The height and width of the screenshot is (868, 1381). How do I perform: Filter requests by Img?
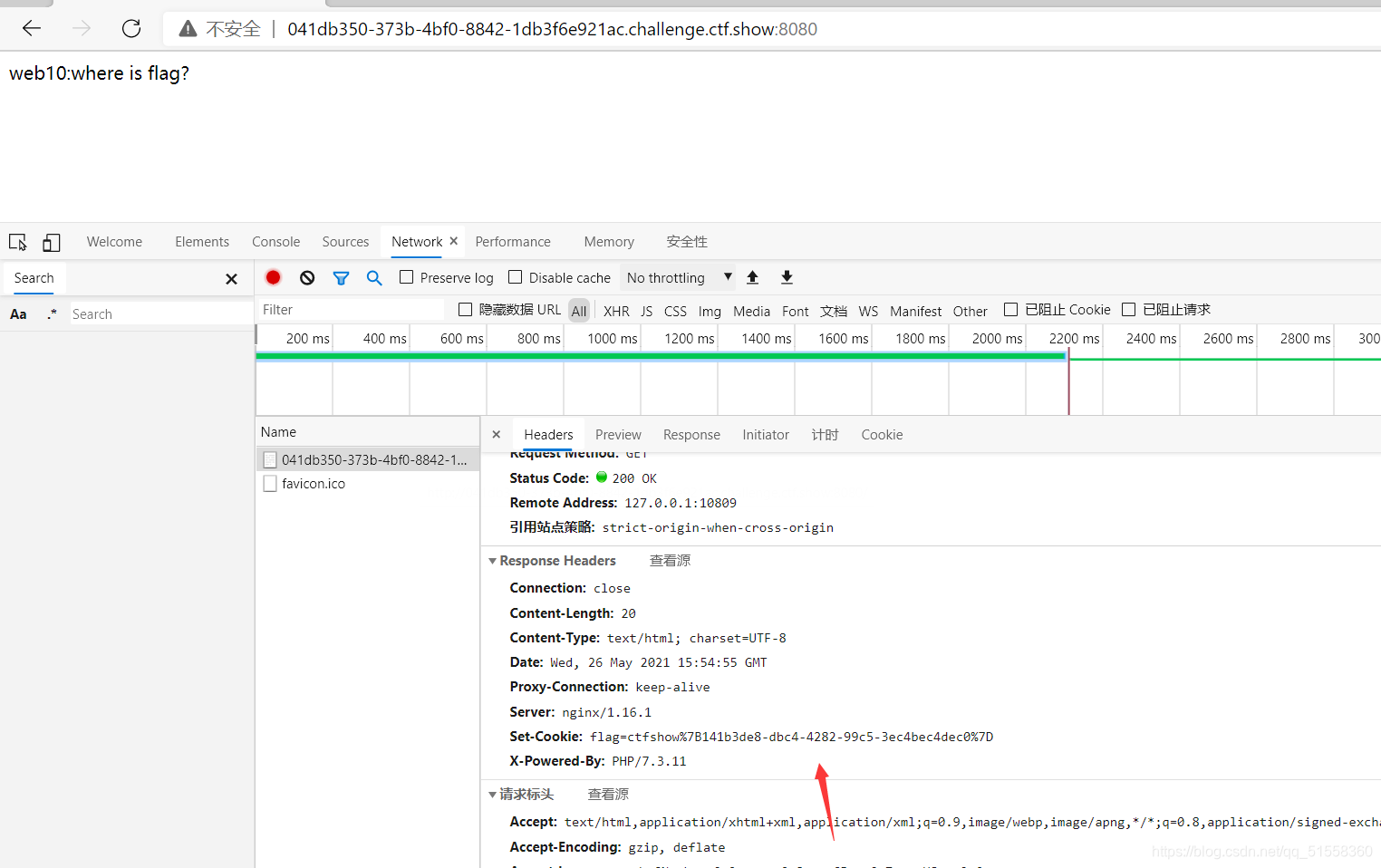point(710,311)
